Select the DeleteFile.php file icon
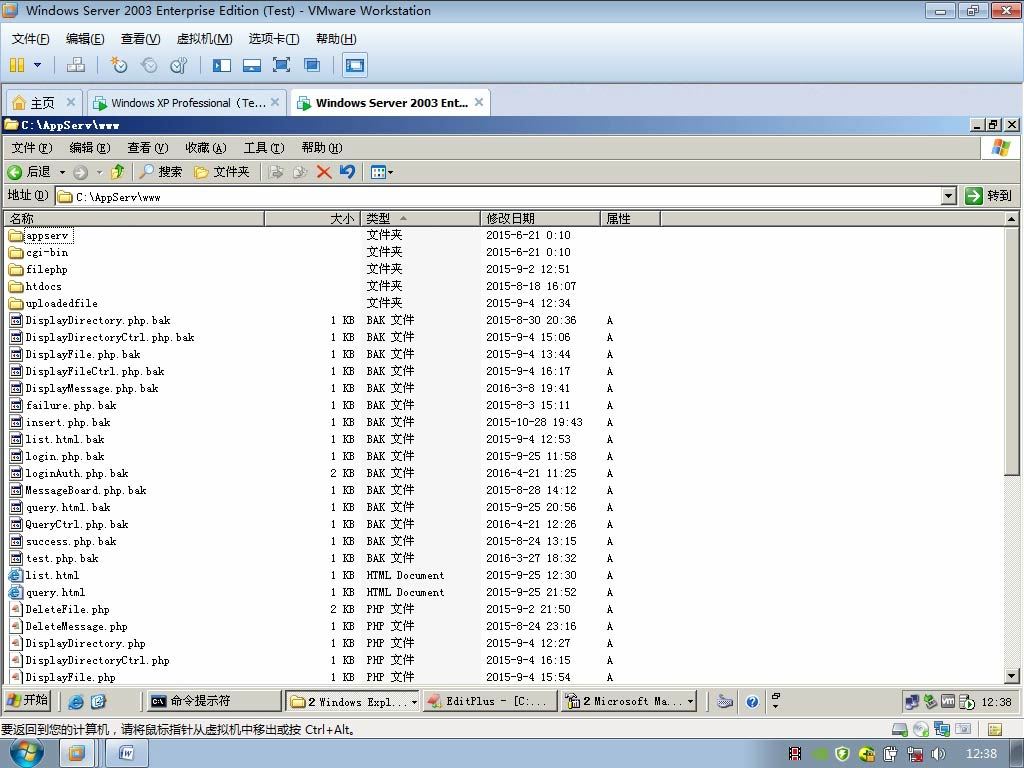 coord(16,609)
